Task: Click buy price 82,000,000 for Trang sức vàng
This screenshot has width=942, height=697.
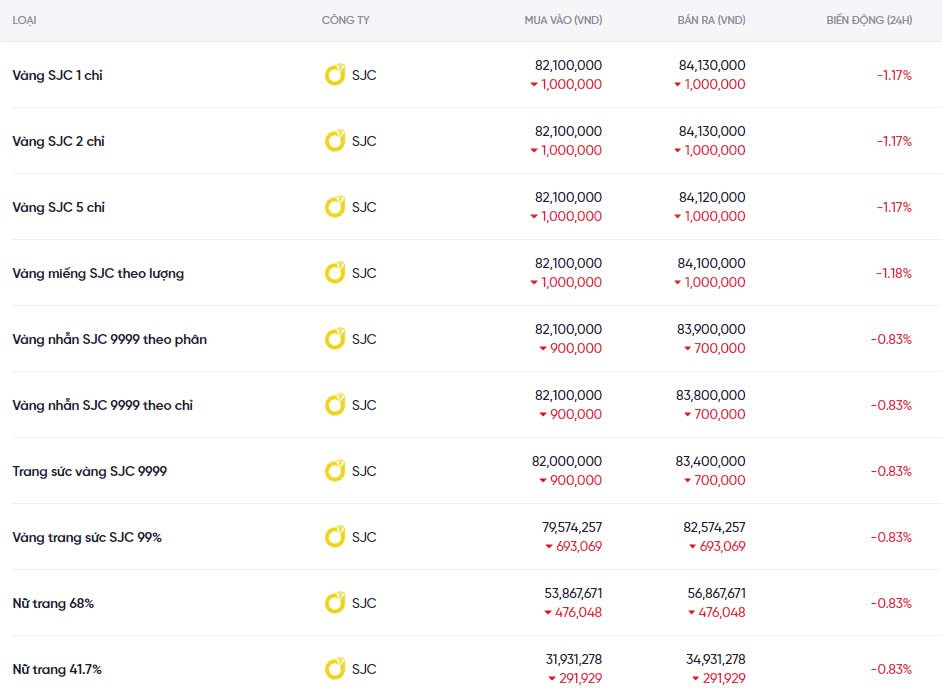Action: tap(566, 461)
